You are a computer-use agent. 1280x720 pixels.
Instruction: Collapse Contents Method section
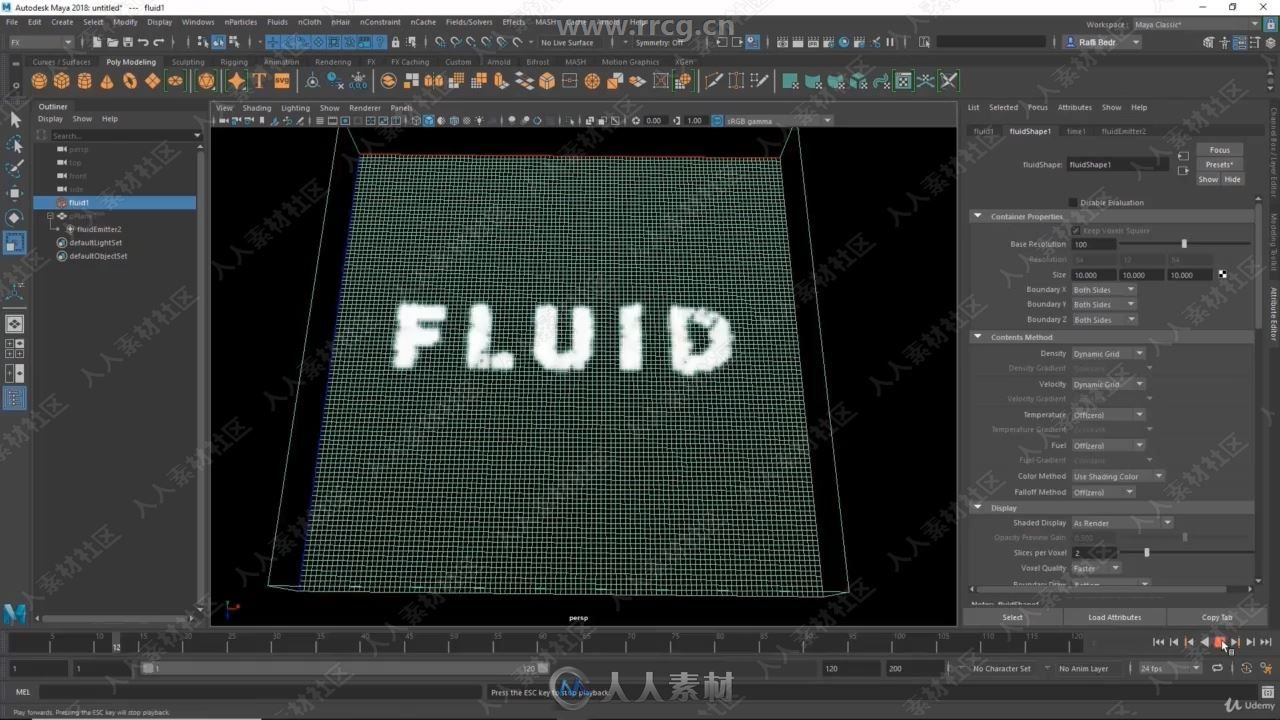[x=978, y=337]
